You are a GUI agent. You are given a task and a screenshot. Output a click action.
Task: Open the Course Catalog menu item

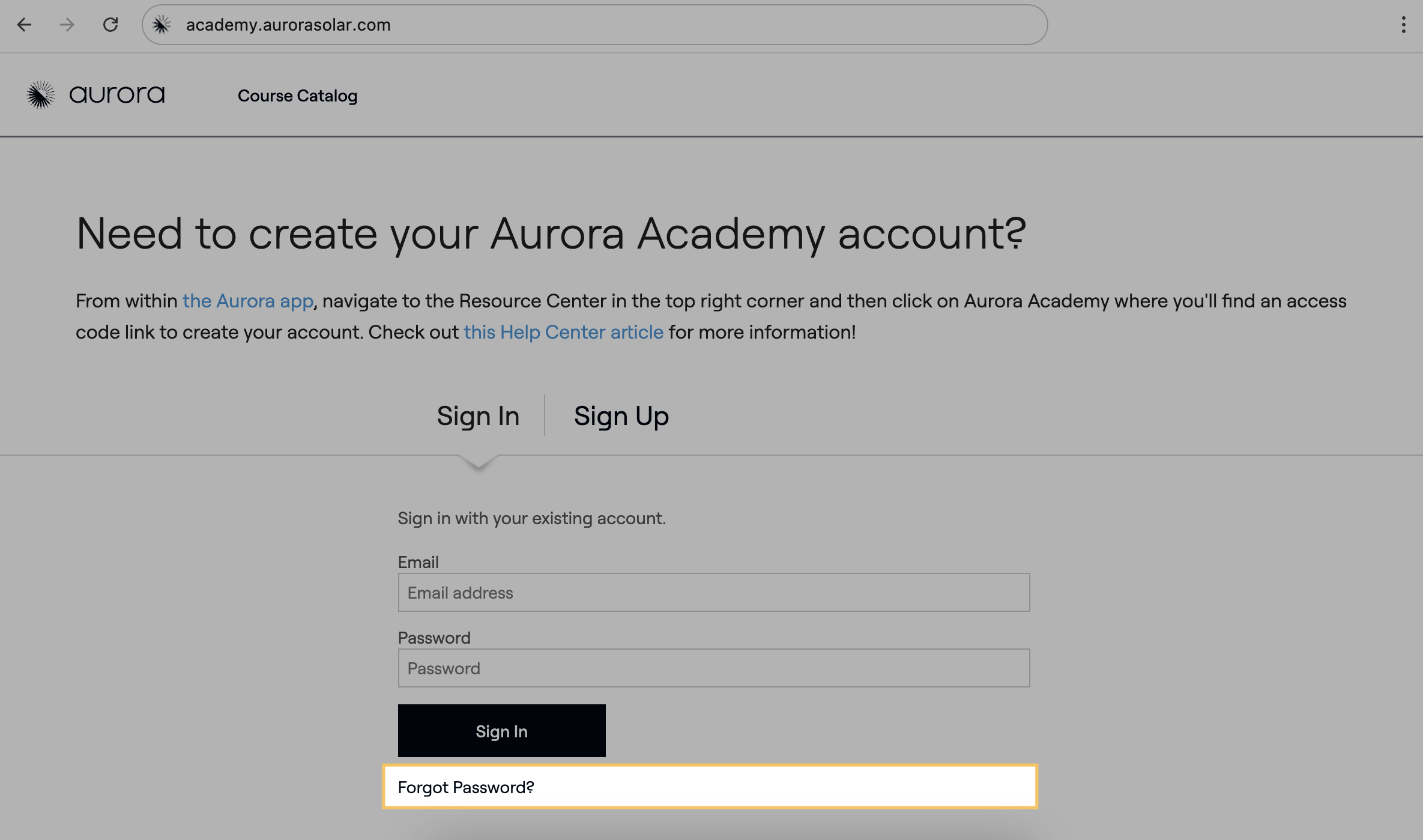pyautogui.click(x=297, y=95)
